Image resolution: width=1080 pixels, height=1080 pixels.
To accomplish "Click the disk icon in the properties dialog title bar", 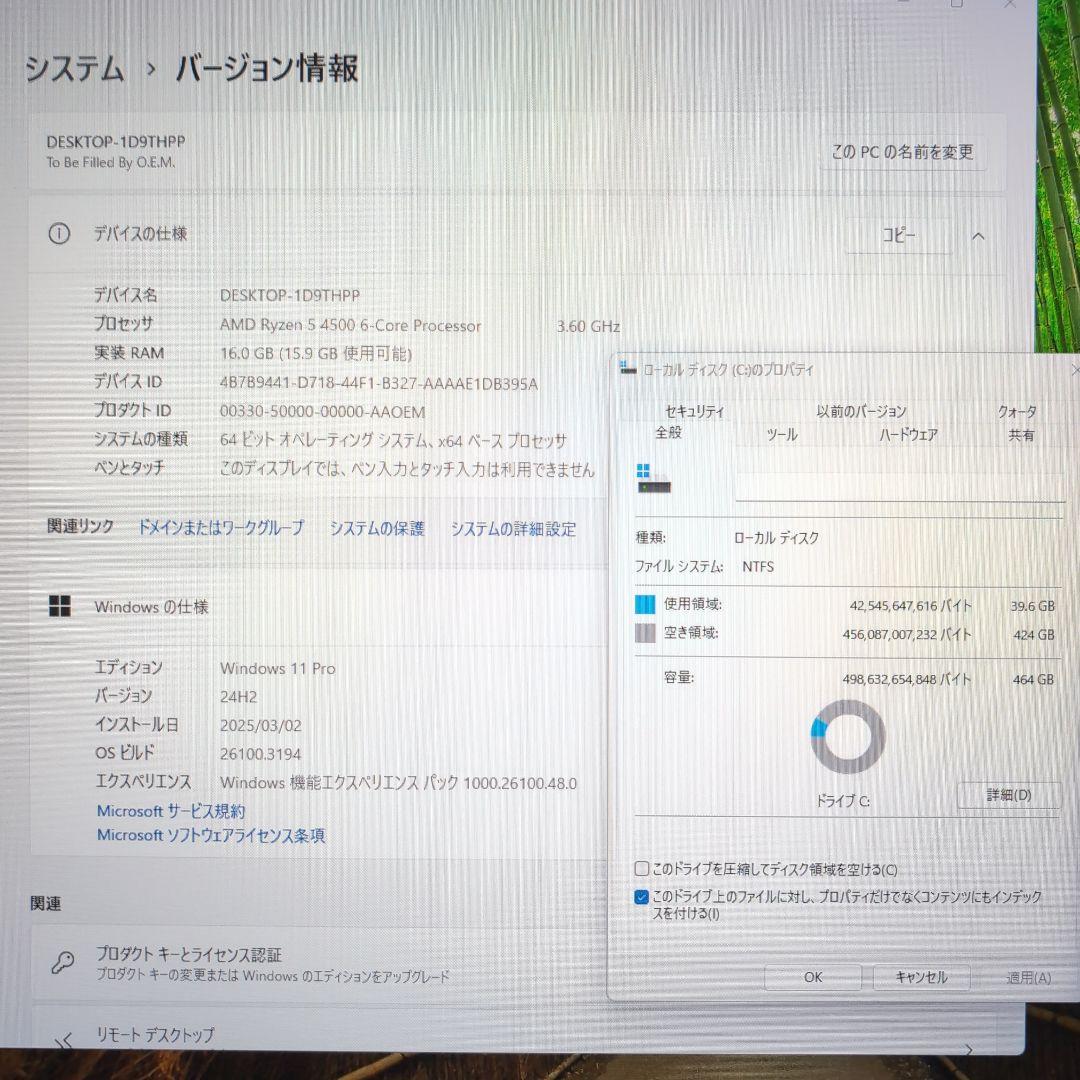I will (x=625, y=369).
